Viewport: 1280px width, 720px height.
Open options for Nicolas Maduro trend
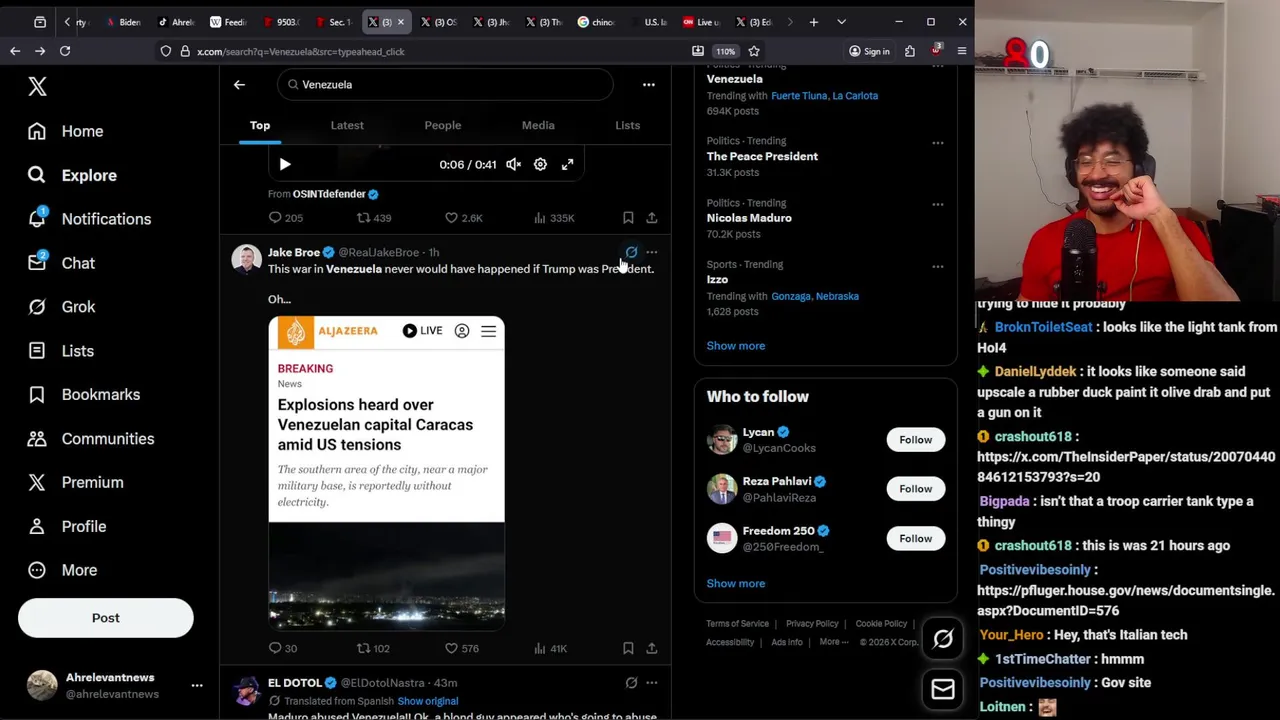(x=938, y=205)
